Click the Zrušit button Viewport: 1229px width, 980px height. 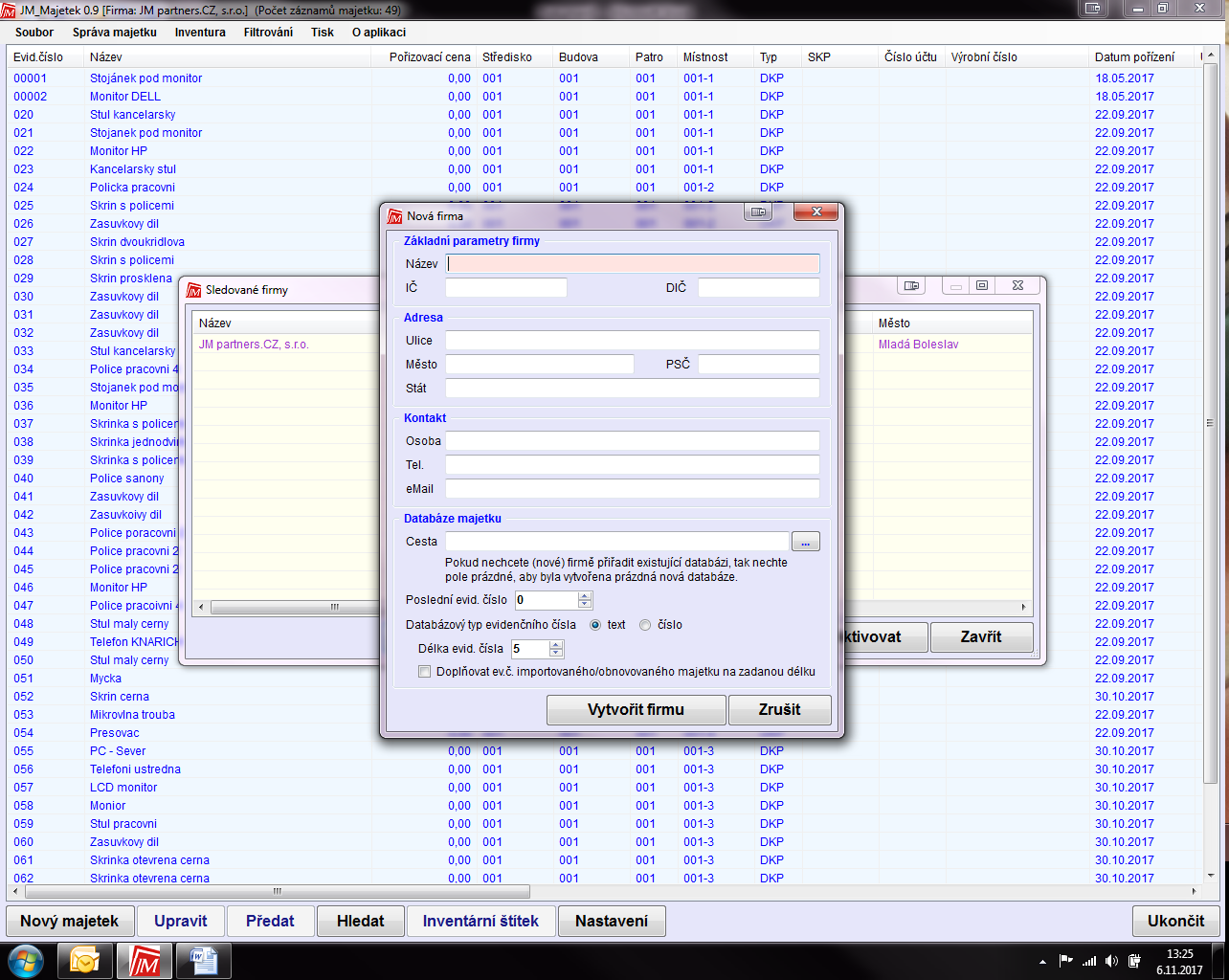779,710
